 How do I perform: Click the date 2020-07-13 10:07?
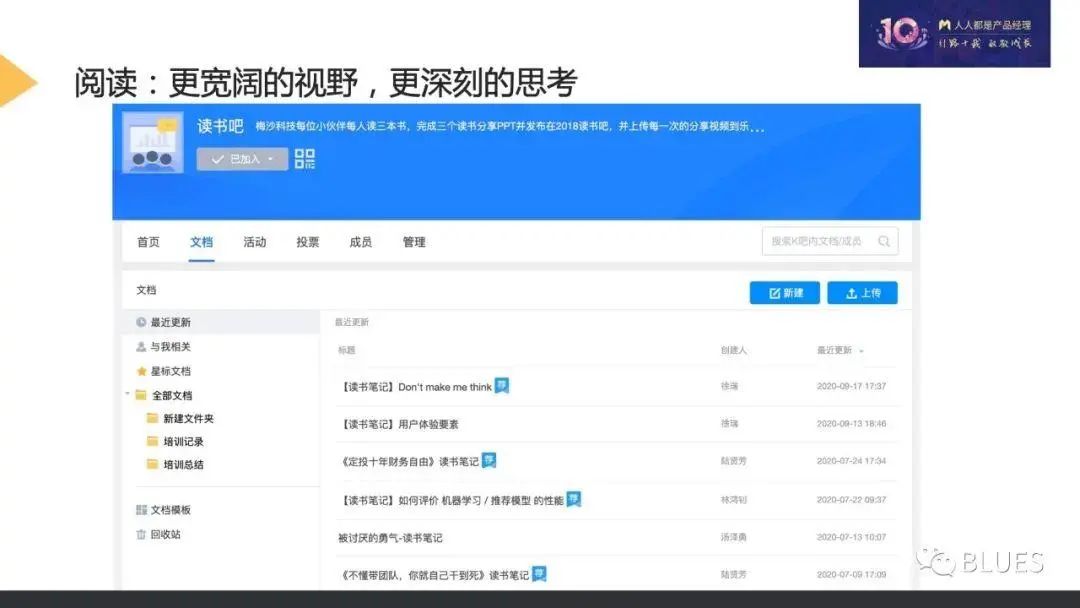pyautogui.click(x=851, y=536)
